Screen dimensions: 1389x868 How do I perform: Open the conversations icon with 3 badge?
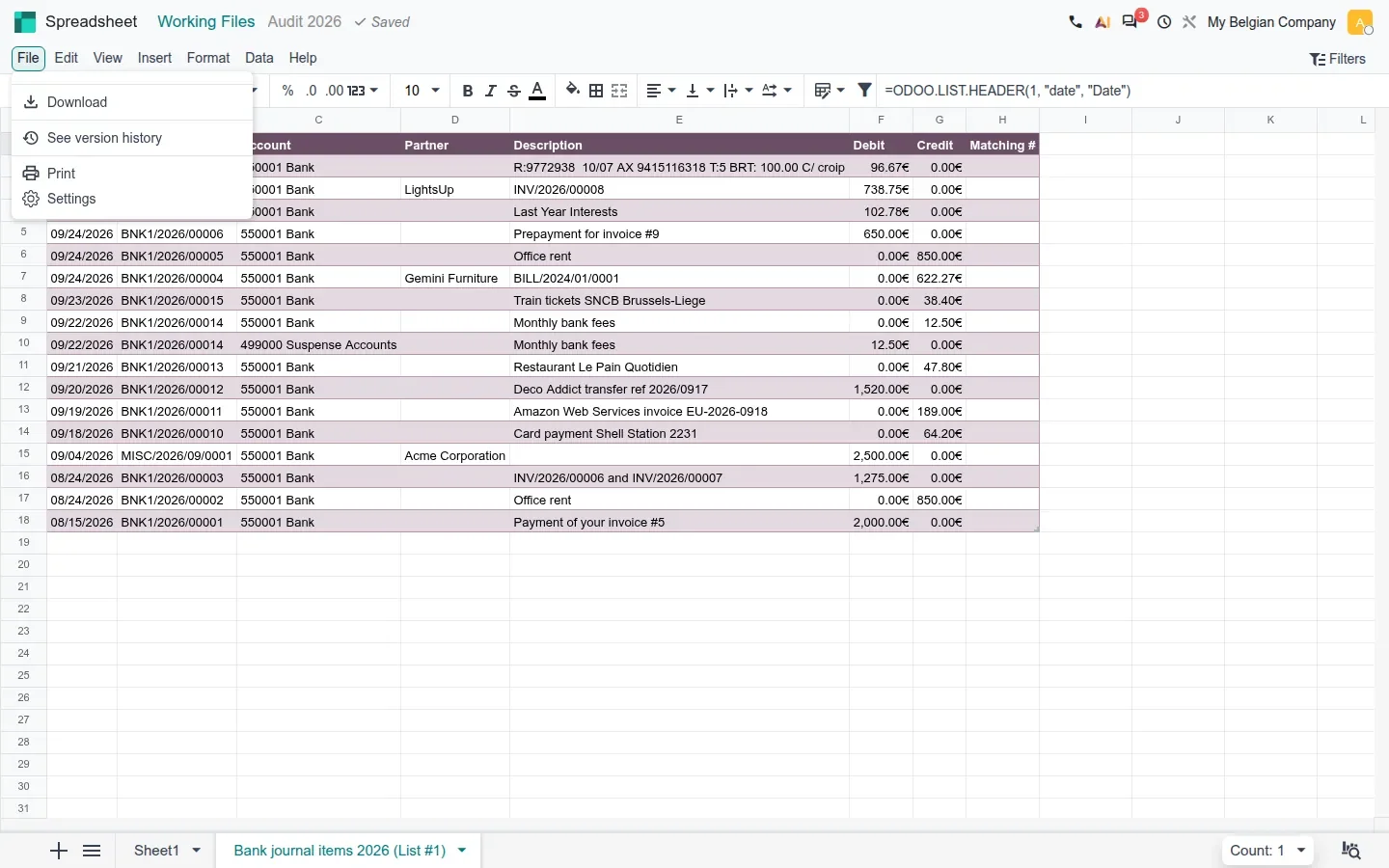(x=1130, y=21)
